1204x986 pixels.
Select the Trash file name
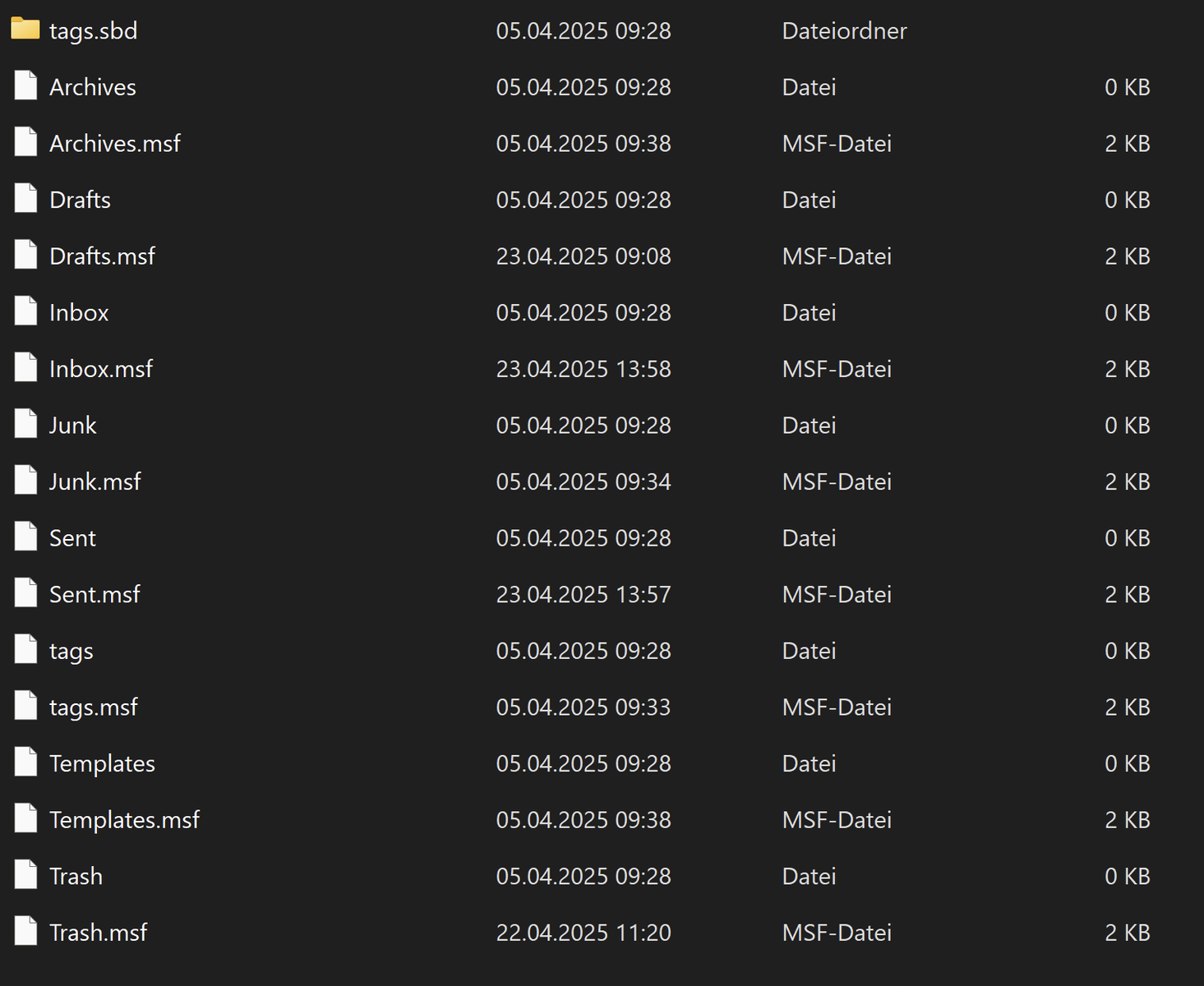pyautogui.click(x=76, y=876)
